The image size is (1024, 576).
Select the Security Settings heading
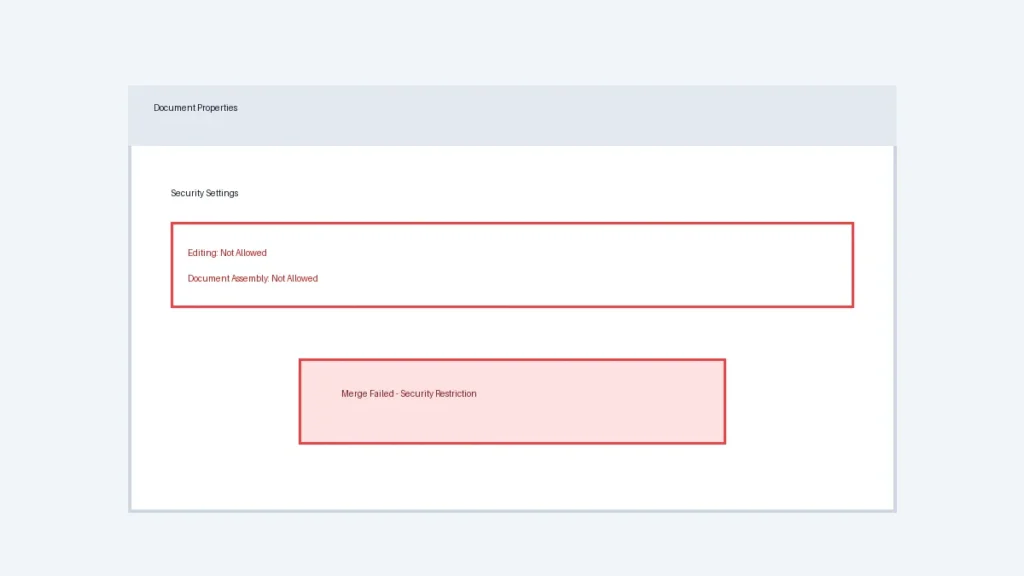coord(204,193)
